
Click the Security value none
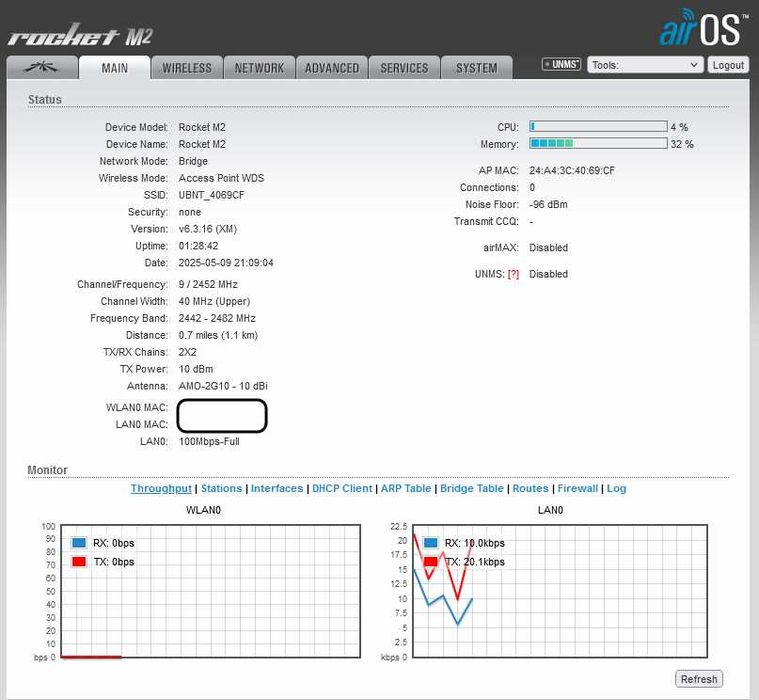coord(190,212)
